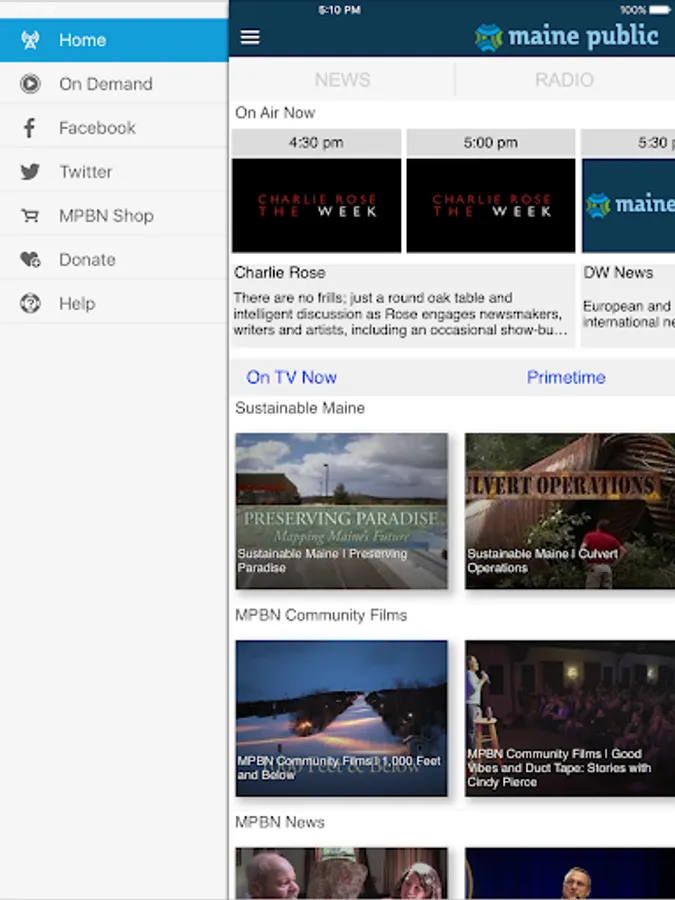Click the On Demand play icon
Screen dimensions: 675x900
(x=30, y=84)
